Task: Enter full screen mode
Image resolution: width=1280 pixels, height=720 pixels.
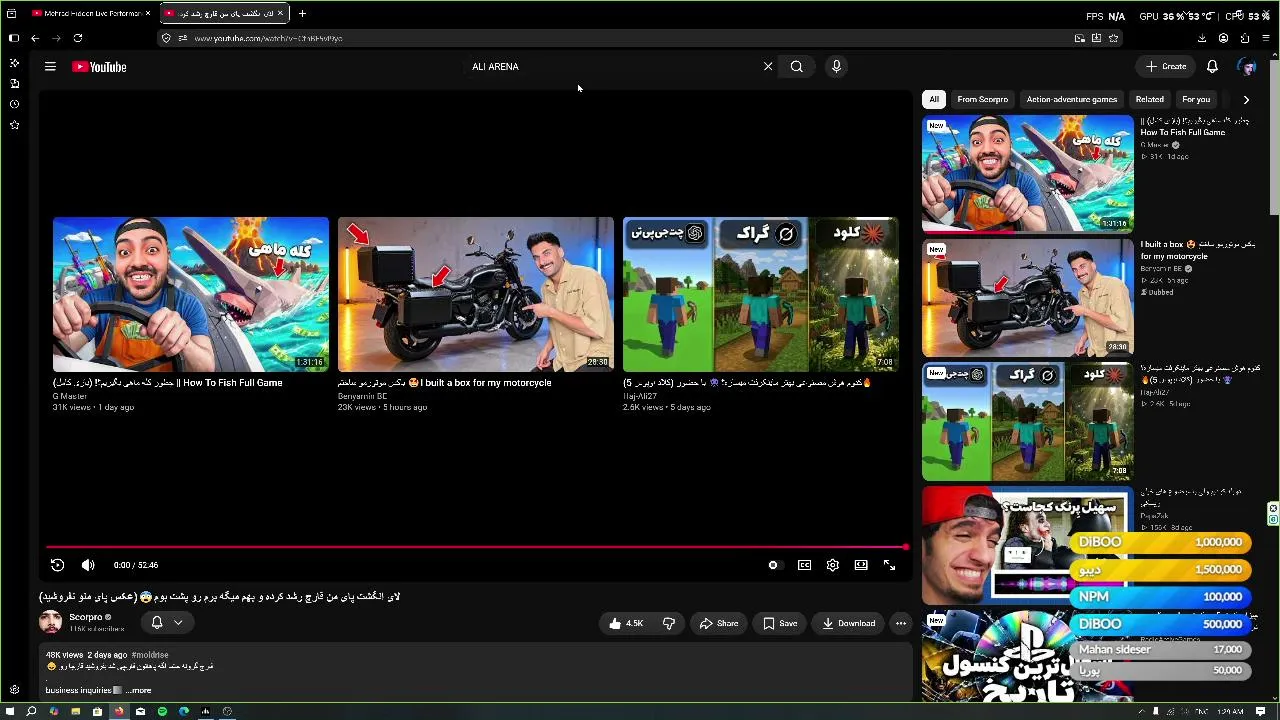Action: click(x=889, y=565)
